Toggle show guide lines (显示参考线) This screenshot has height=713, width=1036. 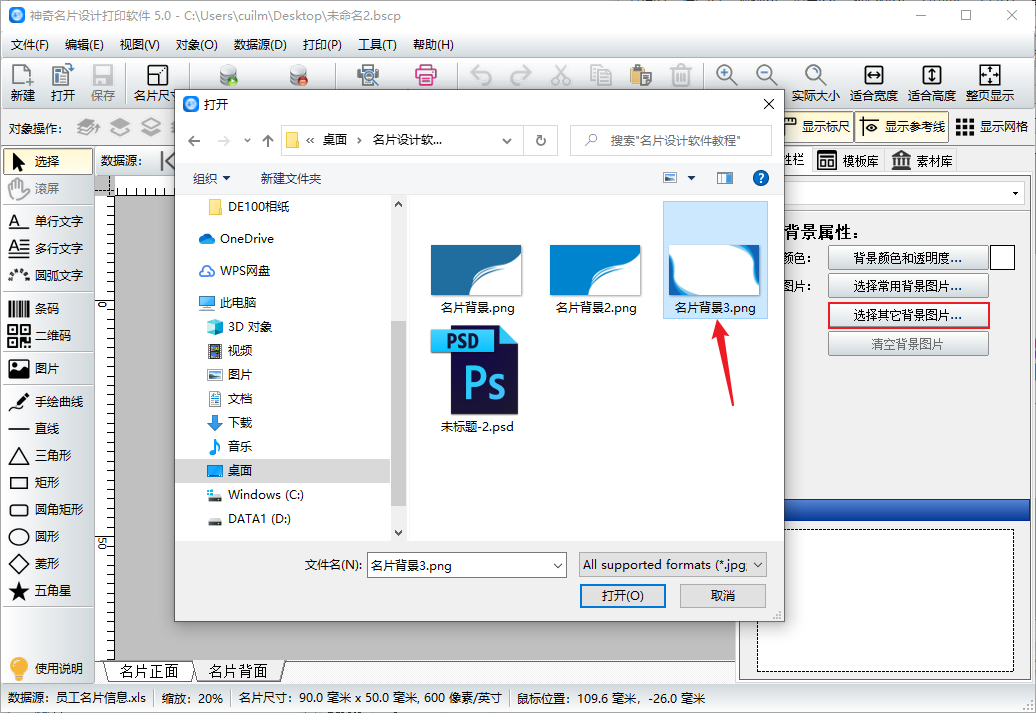902,127
